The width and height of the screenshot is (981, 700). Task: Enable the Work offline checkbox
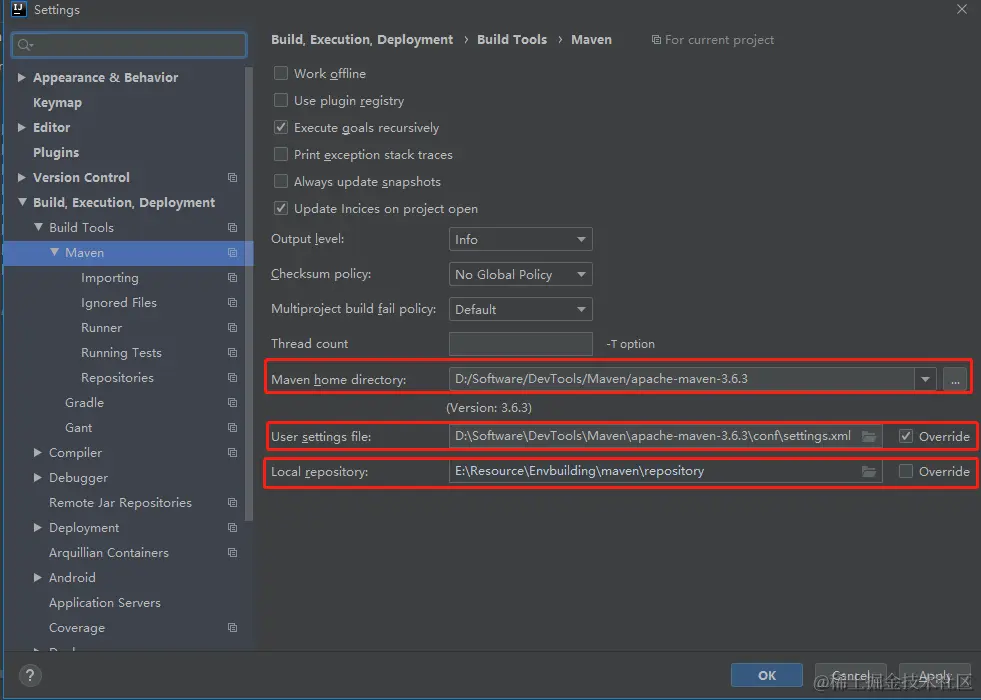tap(281, 74)
